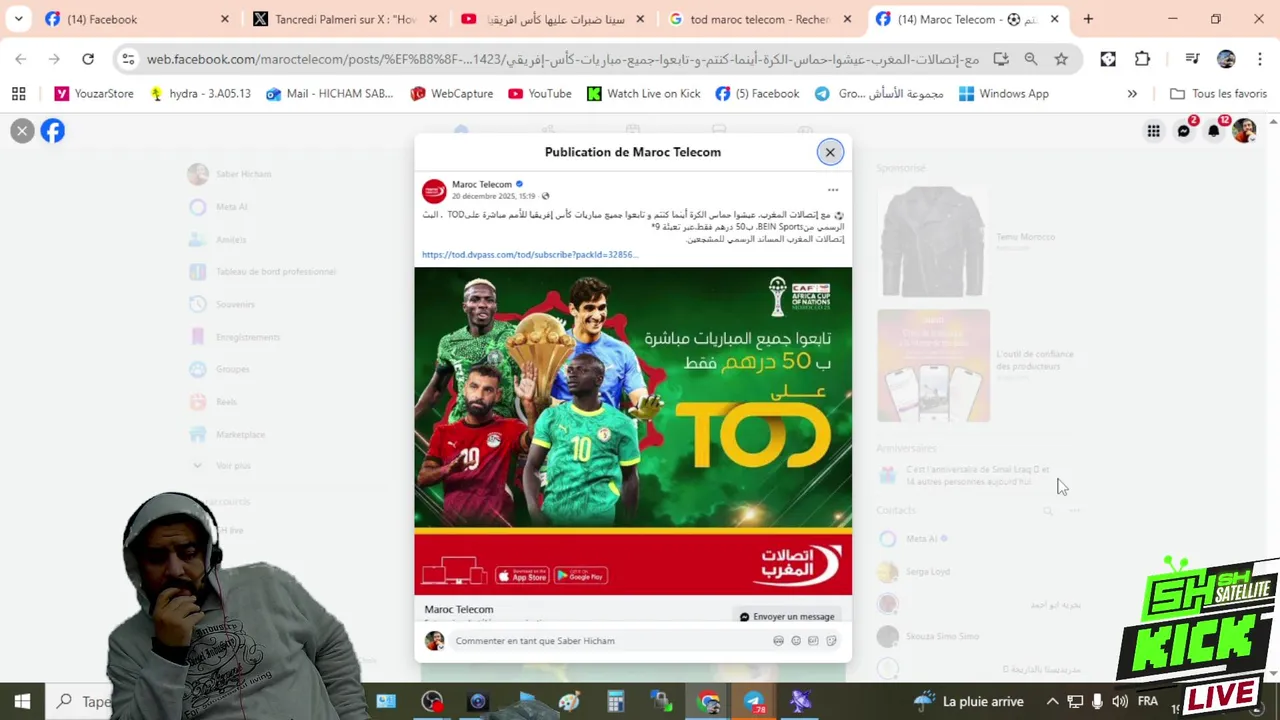Click the comment field Commenter en tant que Saber Hicham
Viewport: 1280px width, 720px height.
[x=610, y=641]
